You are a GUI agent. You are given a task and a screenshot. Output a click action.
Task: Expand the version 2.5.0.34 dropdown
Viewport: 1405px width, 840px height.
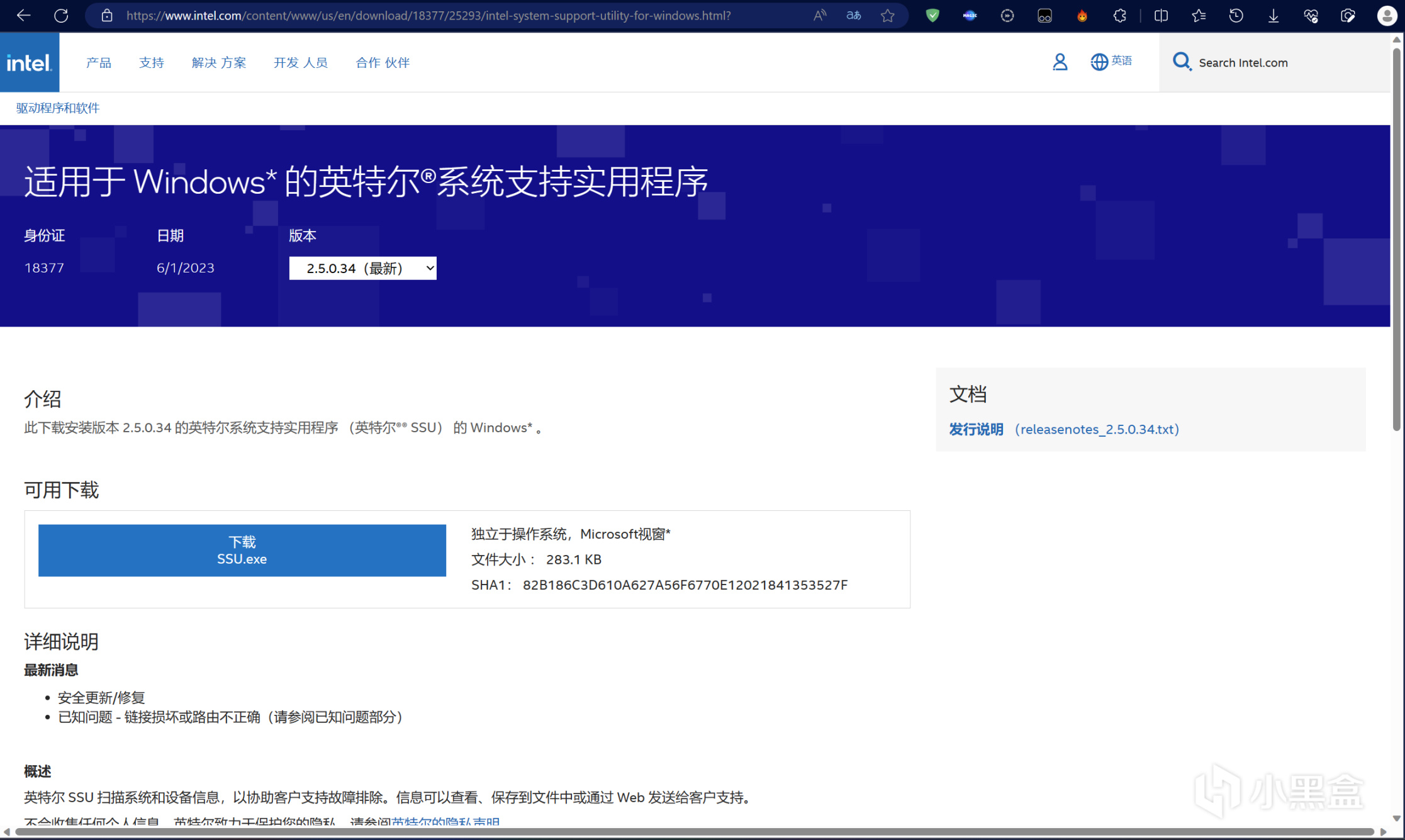[x=362, y=268]
